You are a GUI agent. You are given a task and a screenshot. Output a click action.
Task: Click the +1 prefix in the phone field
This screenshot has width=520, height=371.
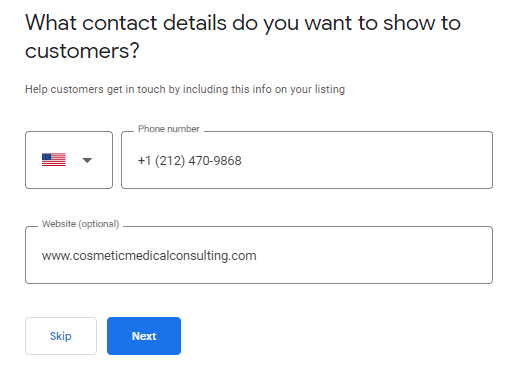pyautogui.click(x=144, y=161)
